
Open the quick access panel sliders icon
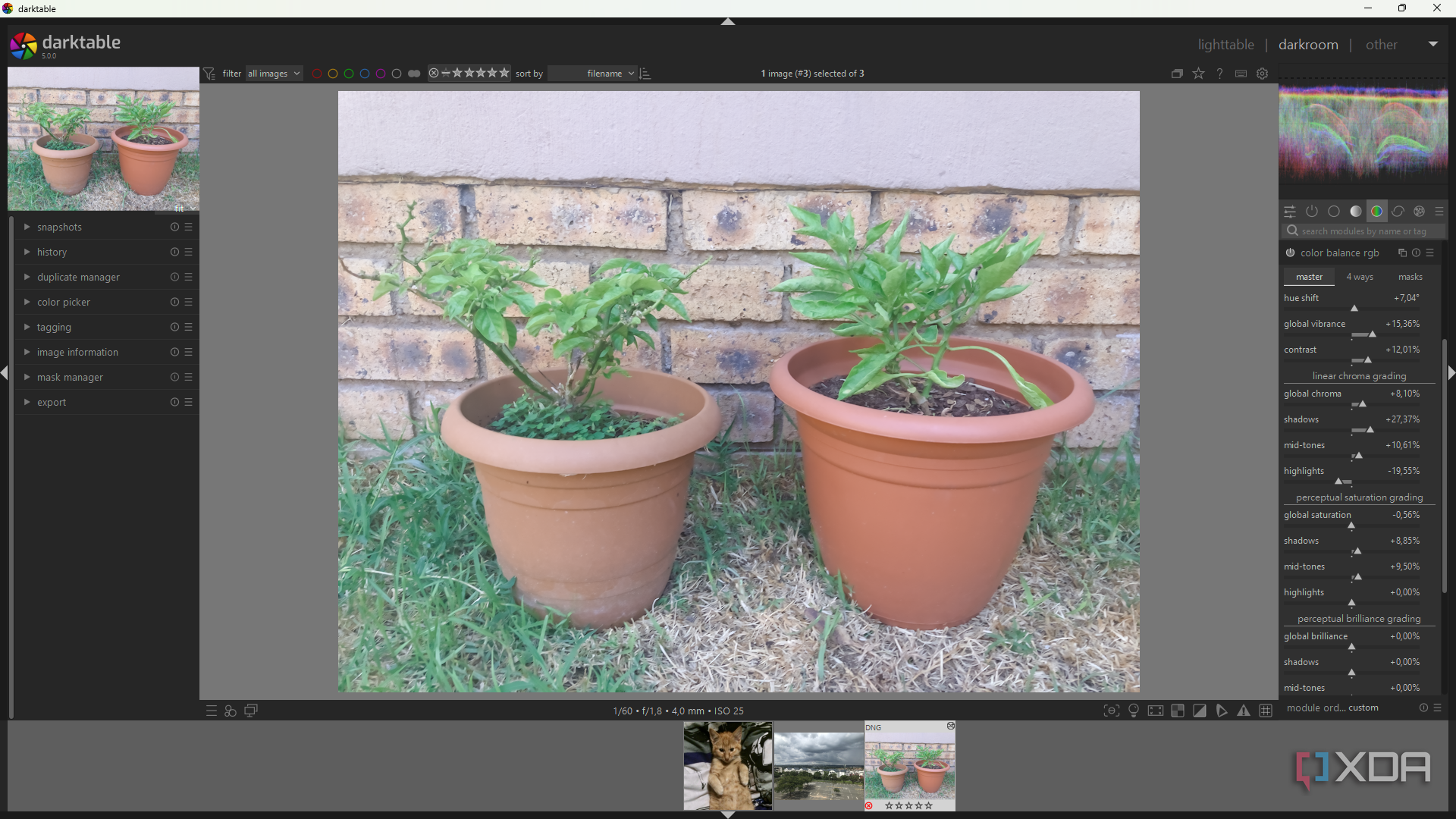[1290, 212]
